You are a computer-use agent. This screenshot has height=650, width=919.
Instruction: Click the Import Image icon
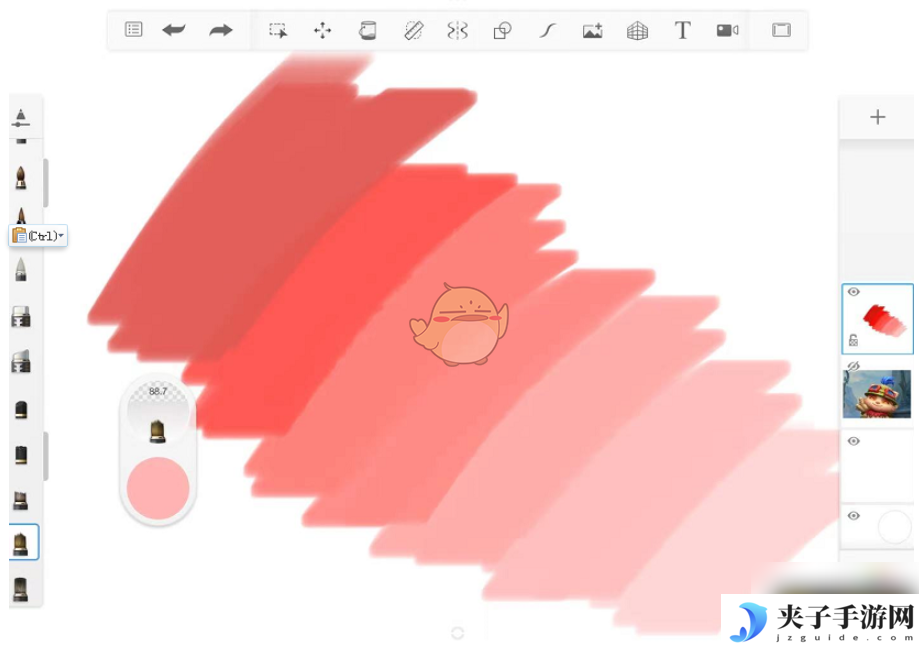pyautogui.click(x=593, y=30)
